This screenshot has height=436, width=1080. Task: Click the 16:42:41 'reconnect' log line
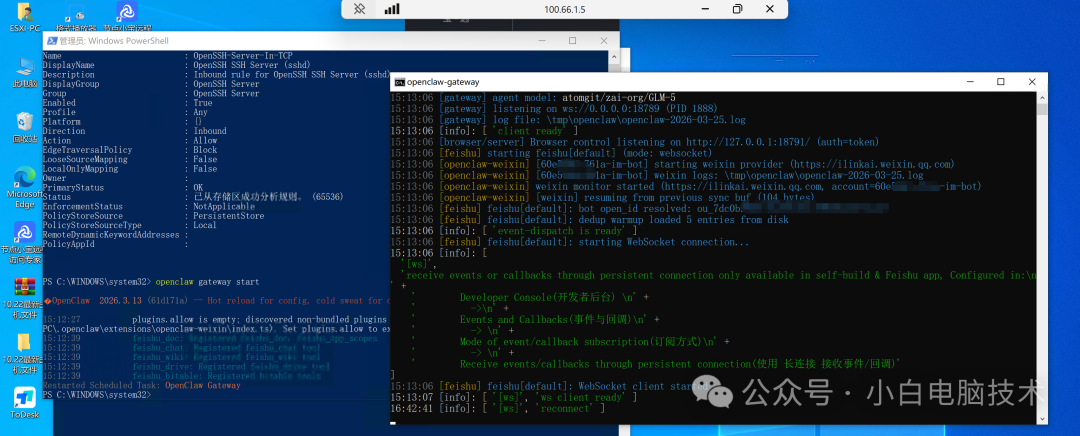[497, 408]
